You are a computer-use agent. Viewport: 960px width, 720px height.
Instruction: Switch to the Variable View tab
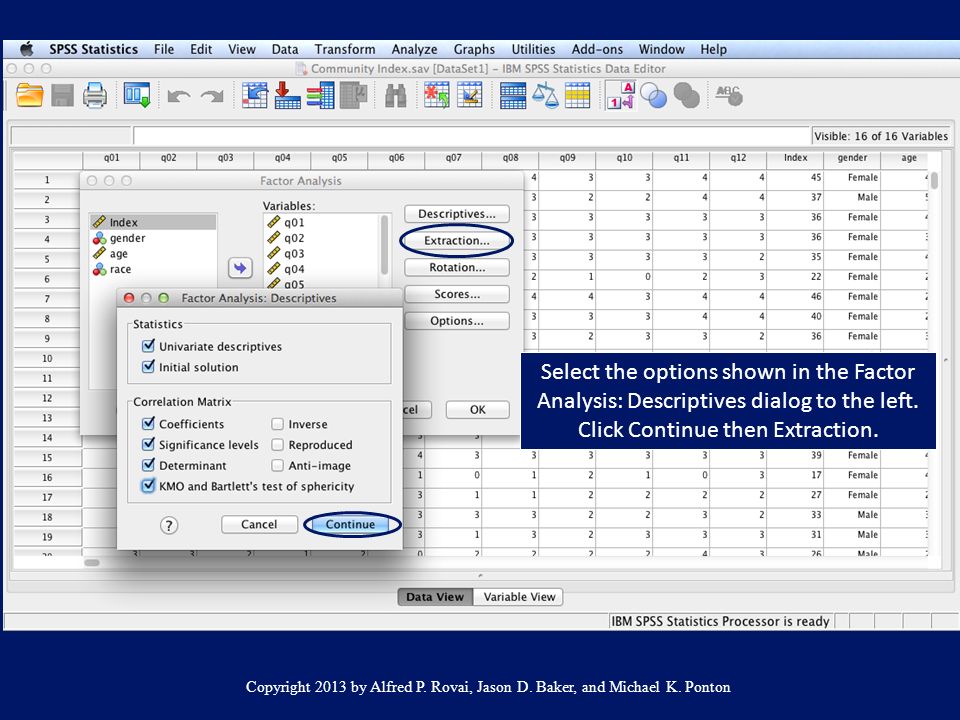[x=519, y=596]
